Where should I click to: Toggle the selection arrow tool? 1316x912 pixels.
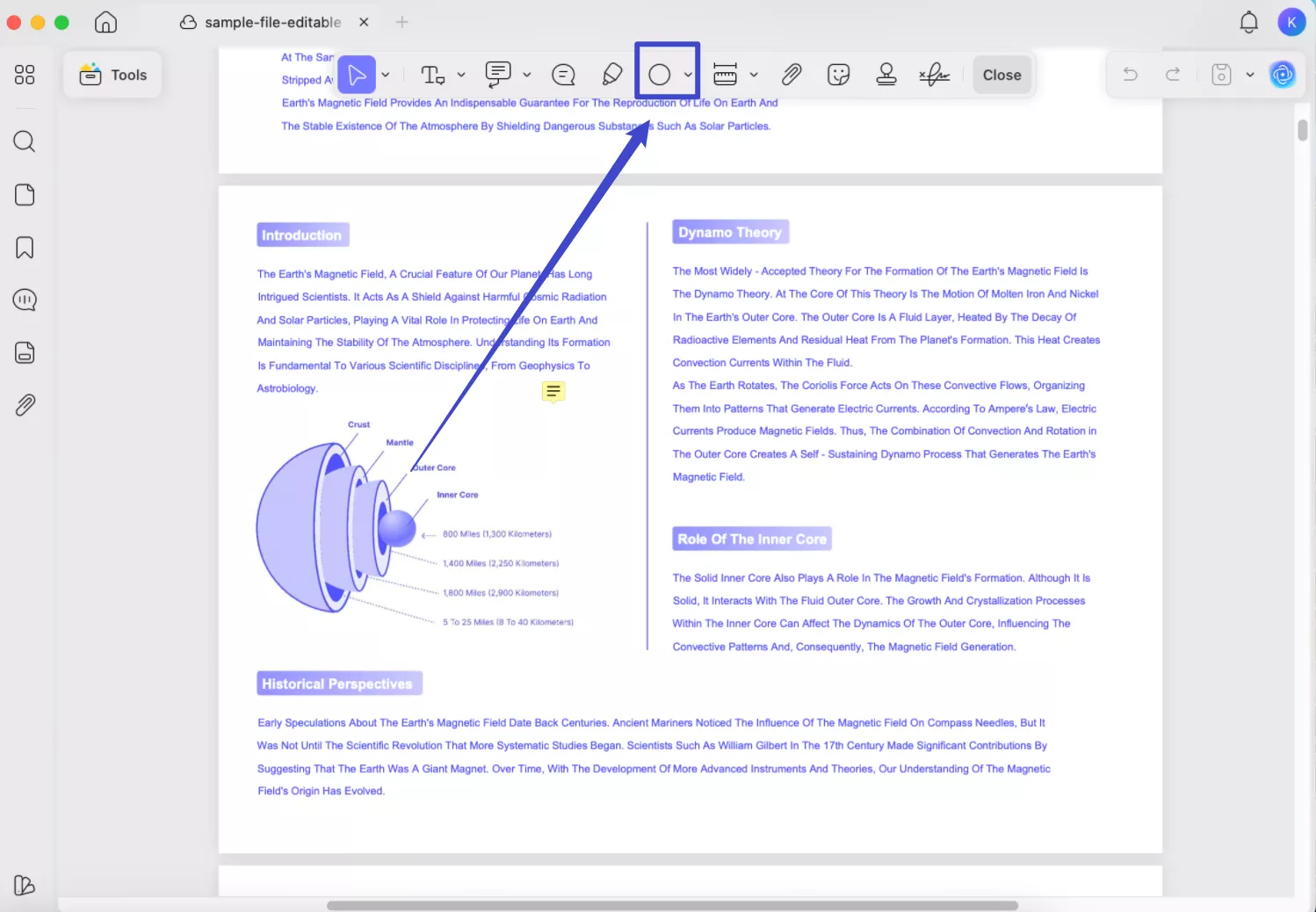point(355,75)
